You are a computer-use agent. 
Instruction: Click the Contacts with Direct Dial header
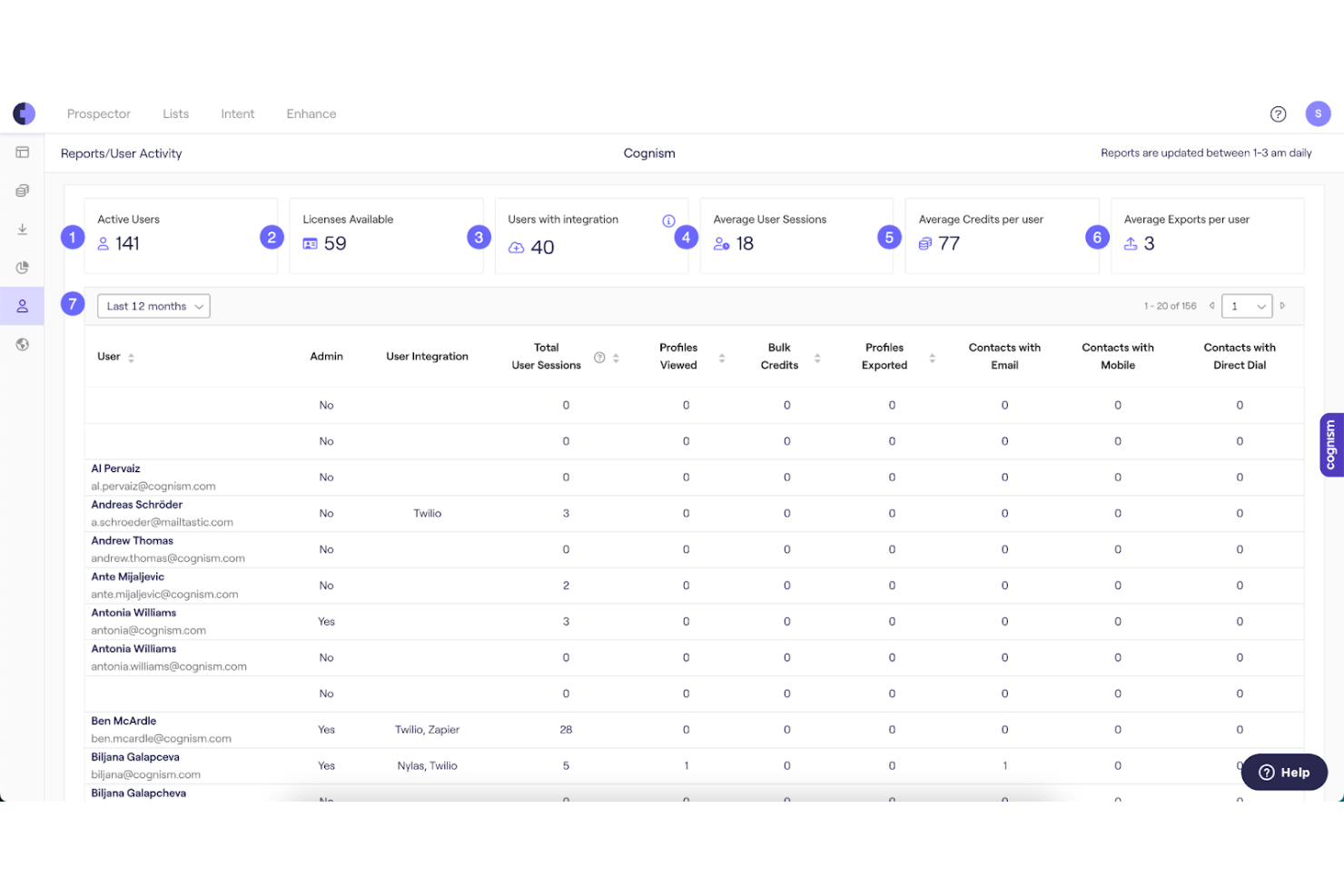[x=1240, y=357]
